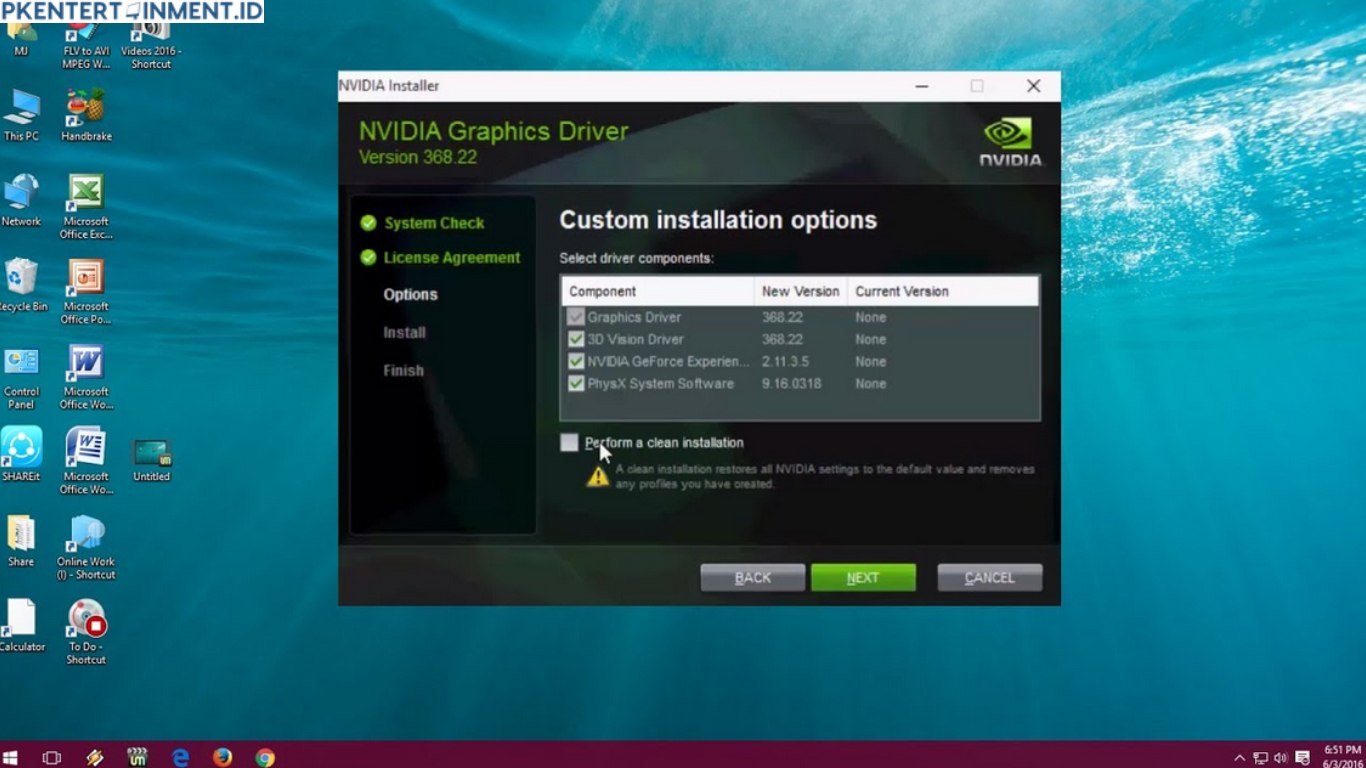
Task: Uncheck the PhysX System Software component
Action: pos(576,383)
